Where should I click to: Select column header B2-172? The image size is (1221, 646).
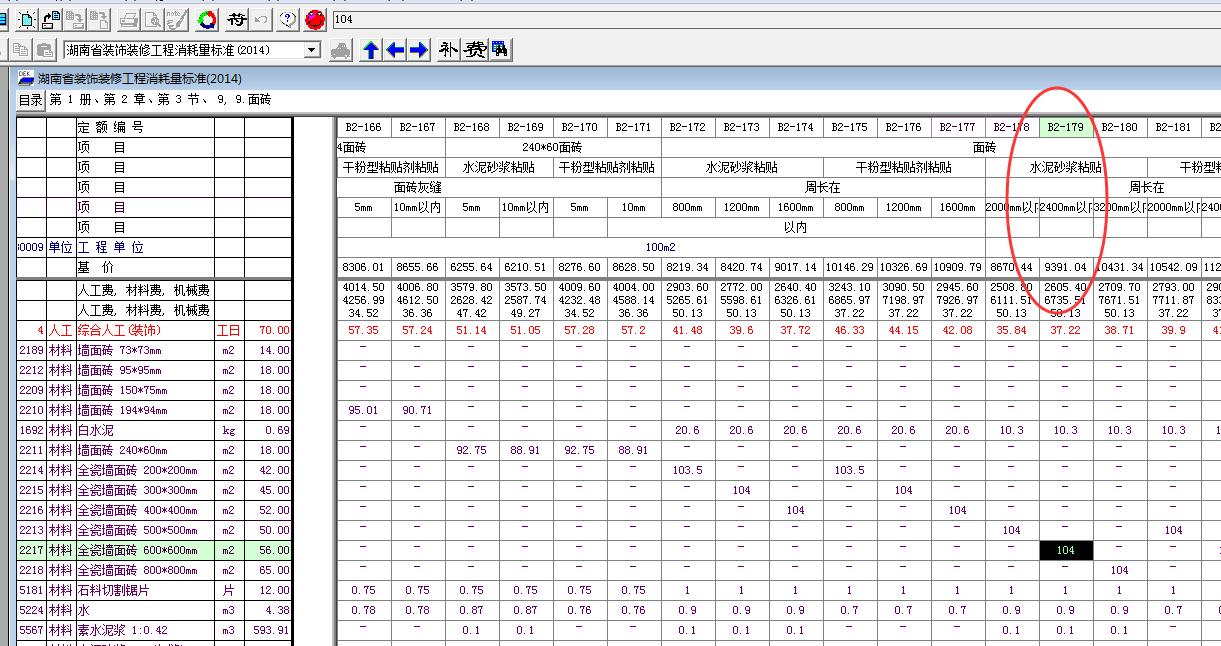pos(687,127)
